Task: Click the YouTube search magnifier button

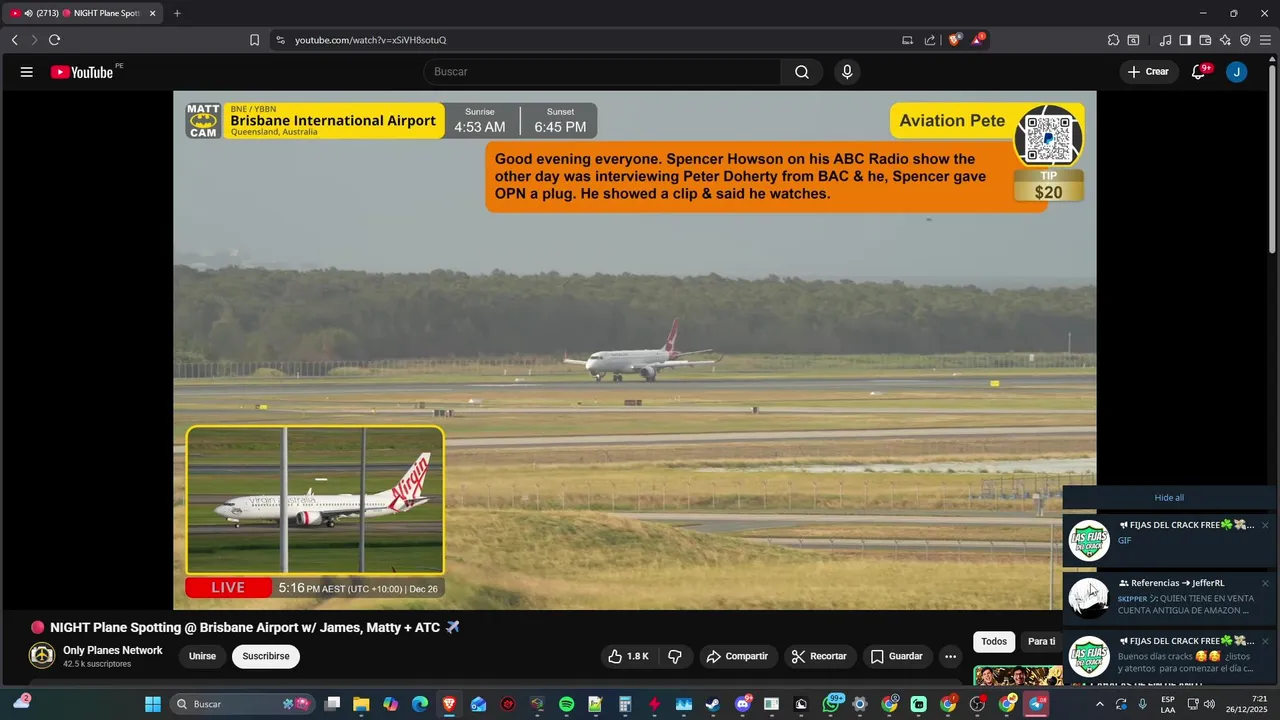Action: (802, 72)
